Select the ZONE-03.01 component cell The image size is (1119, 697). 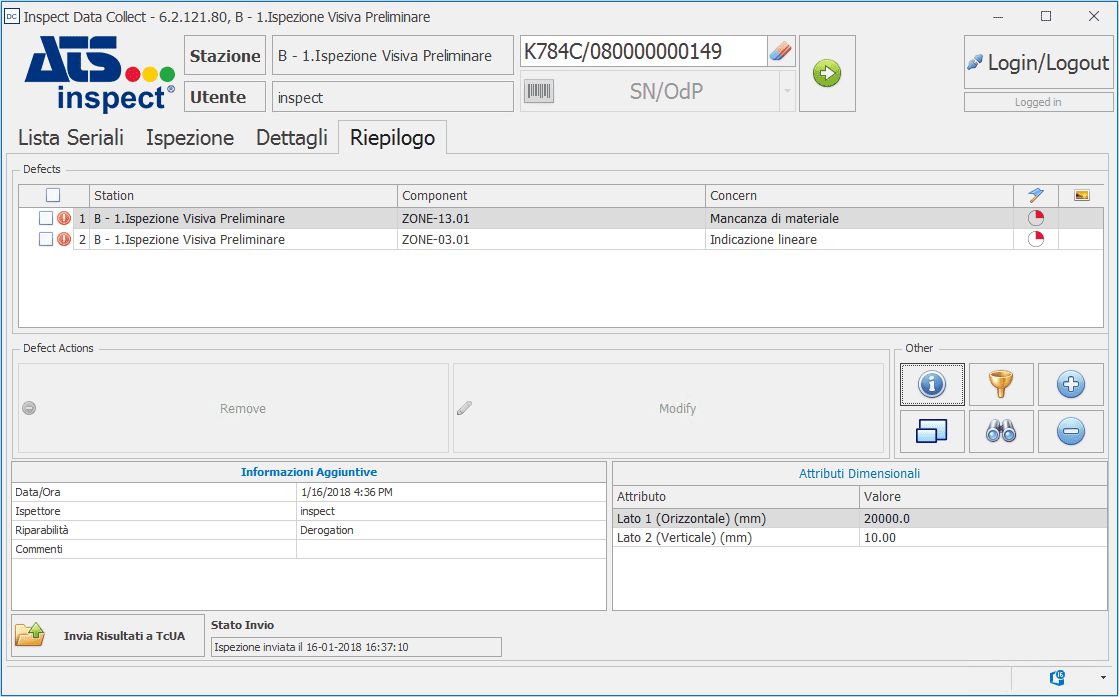551,239
